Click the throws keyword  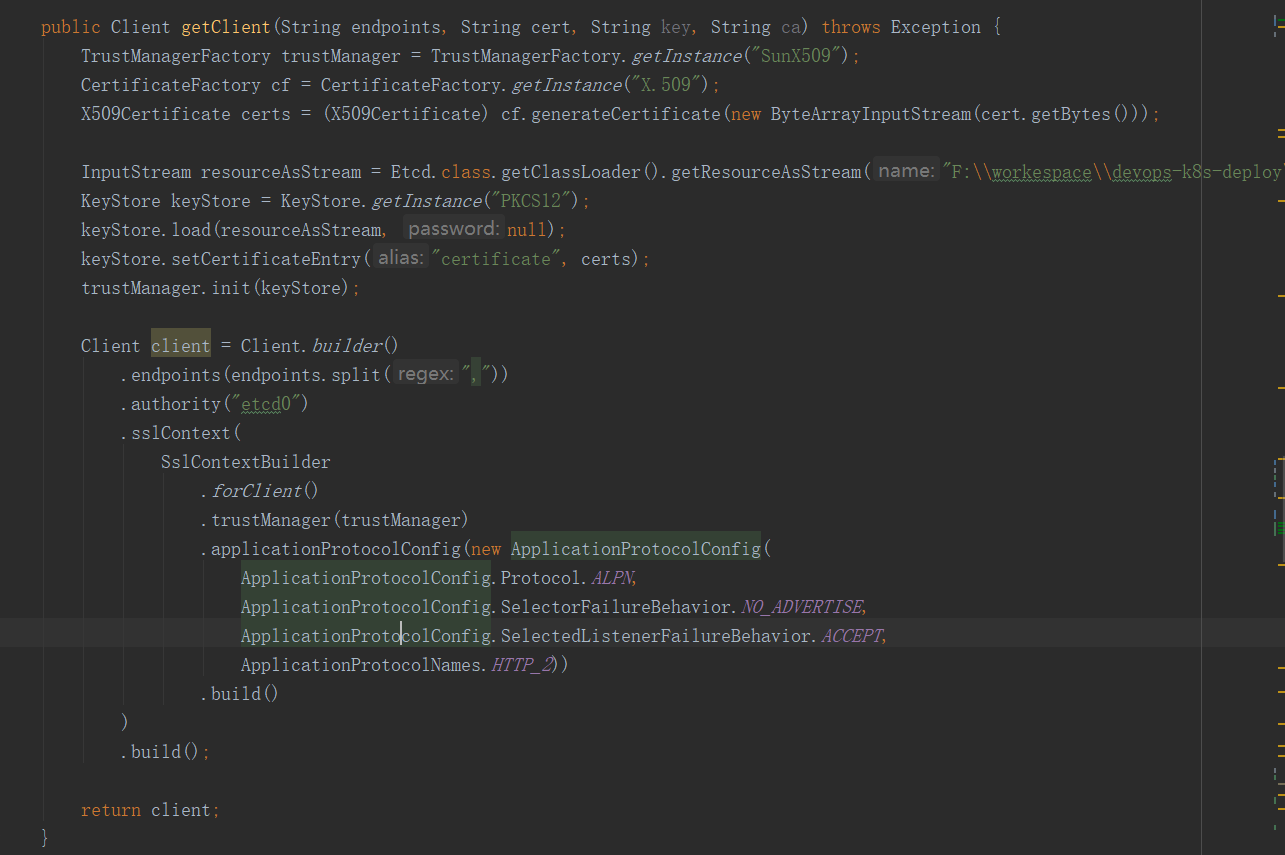pos(851,27)
